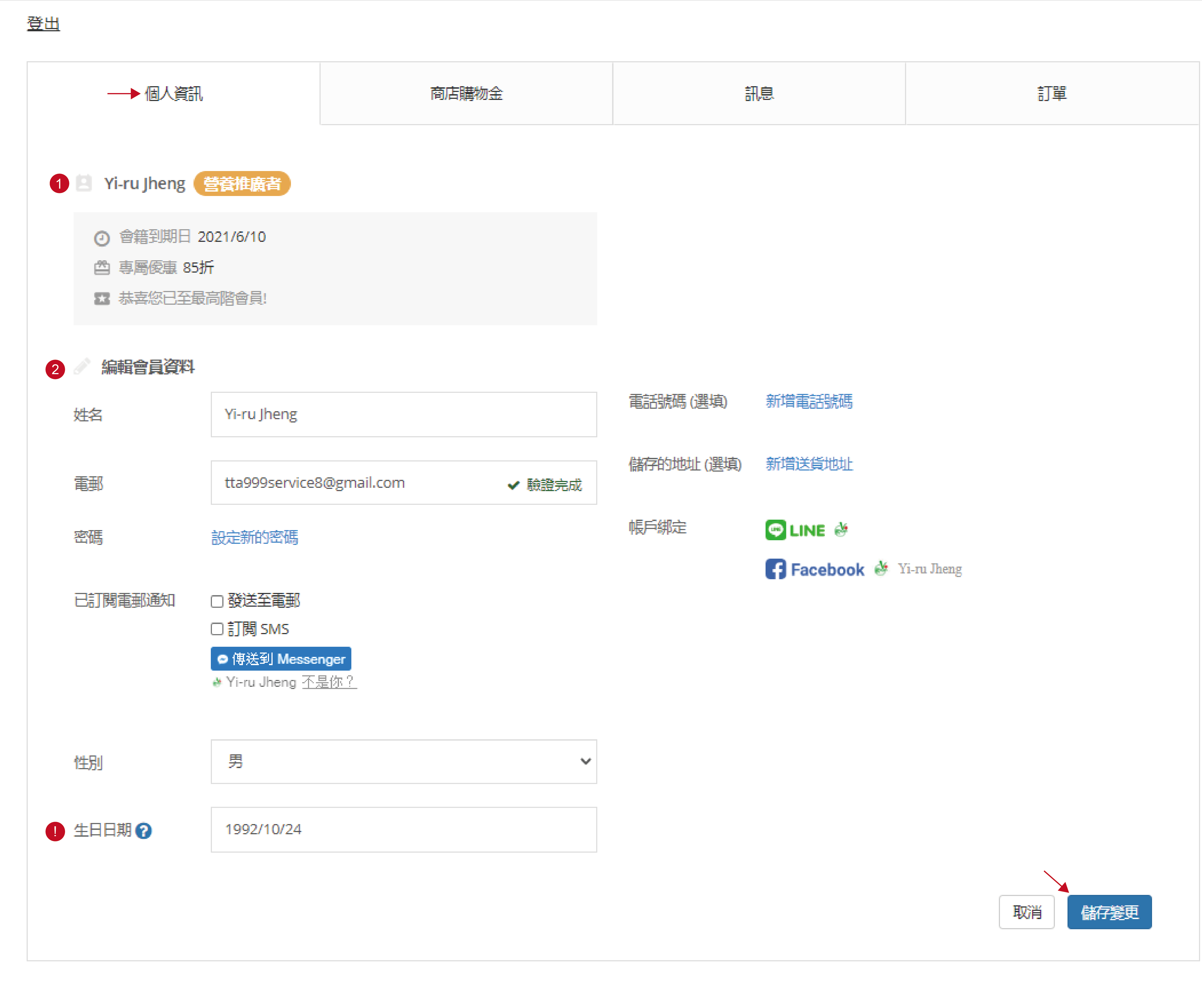
Task: Click the star ticket icon by 恭喜您已至最高階會員
Action: 102,298
